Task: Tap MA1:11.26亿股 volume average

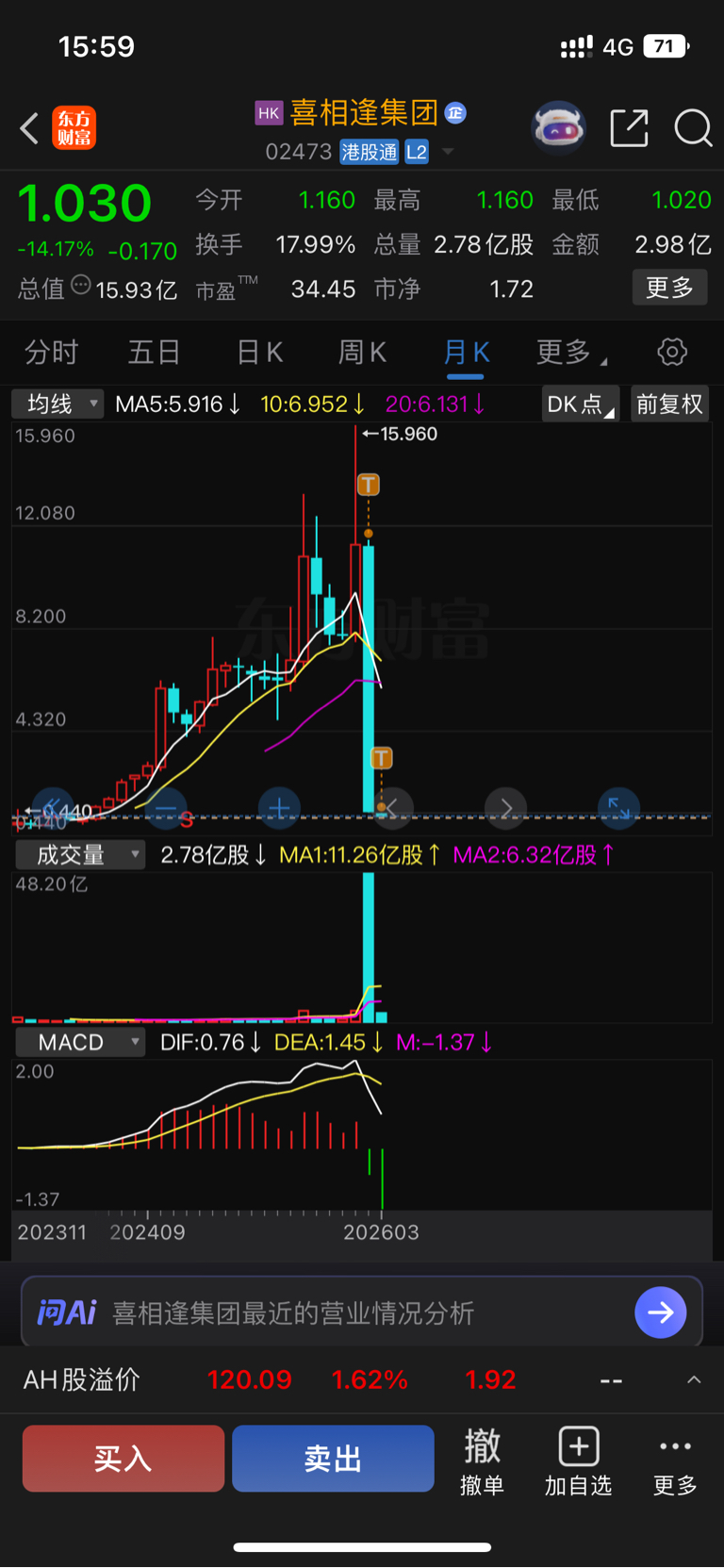Action: pos(360,855)
